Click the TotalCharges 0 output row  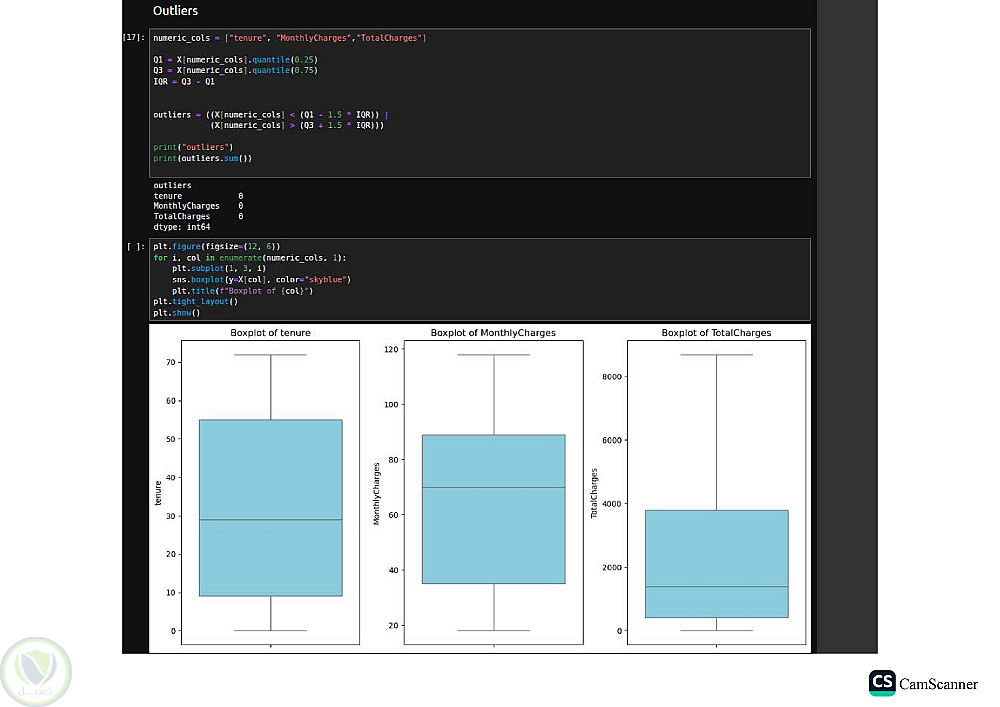click(198, 217)
